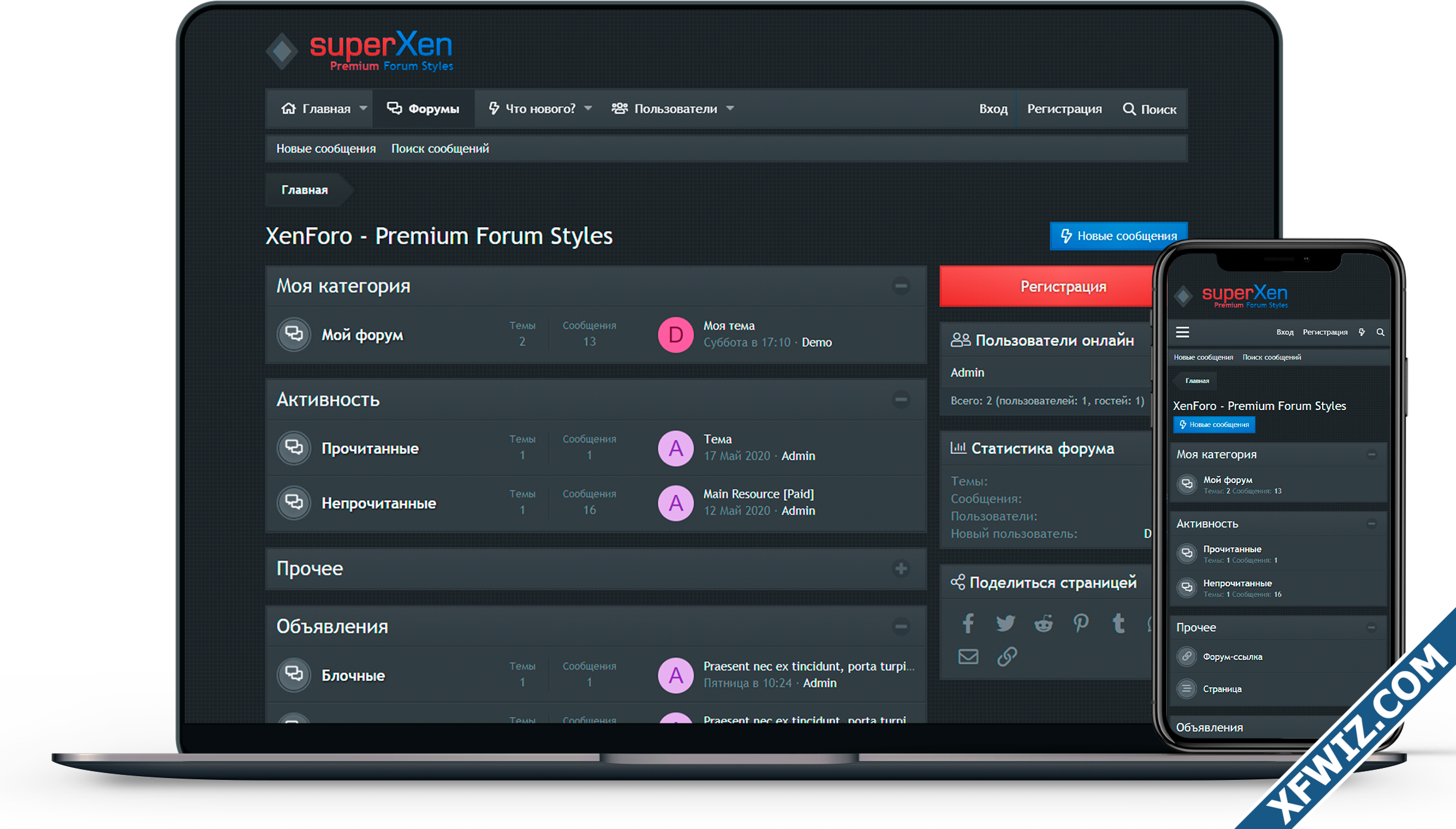Open the Моя тема thread

729,326
